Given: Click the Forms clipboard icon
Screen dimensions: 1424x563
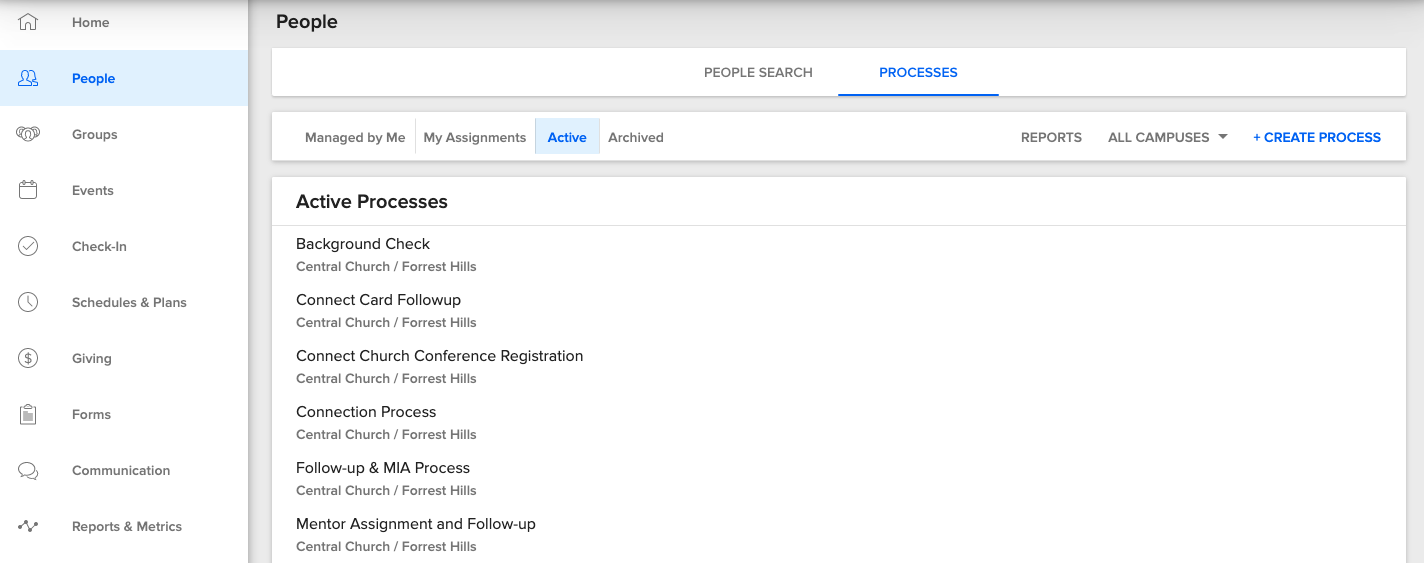Looking at the screenshot, I should click(28, 414).
